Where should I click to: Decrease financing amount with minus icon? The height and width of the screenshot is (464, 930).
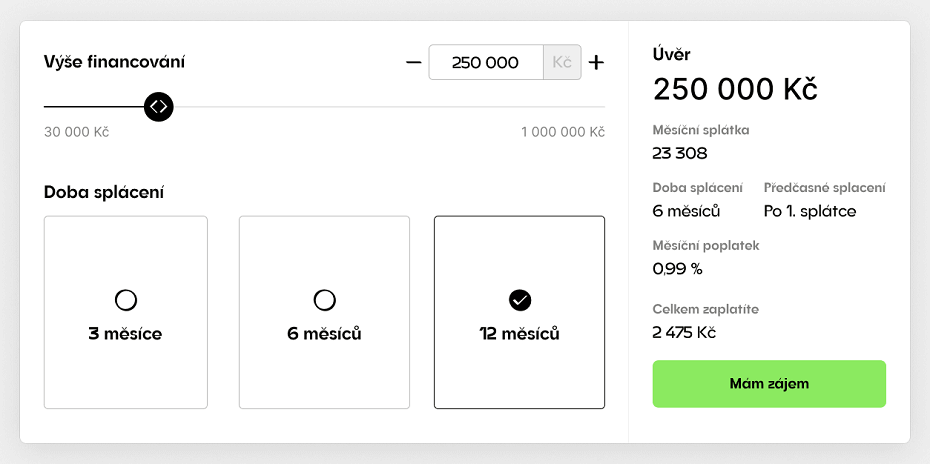point(413,62)
